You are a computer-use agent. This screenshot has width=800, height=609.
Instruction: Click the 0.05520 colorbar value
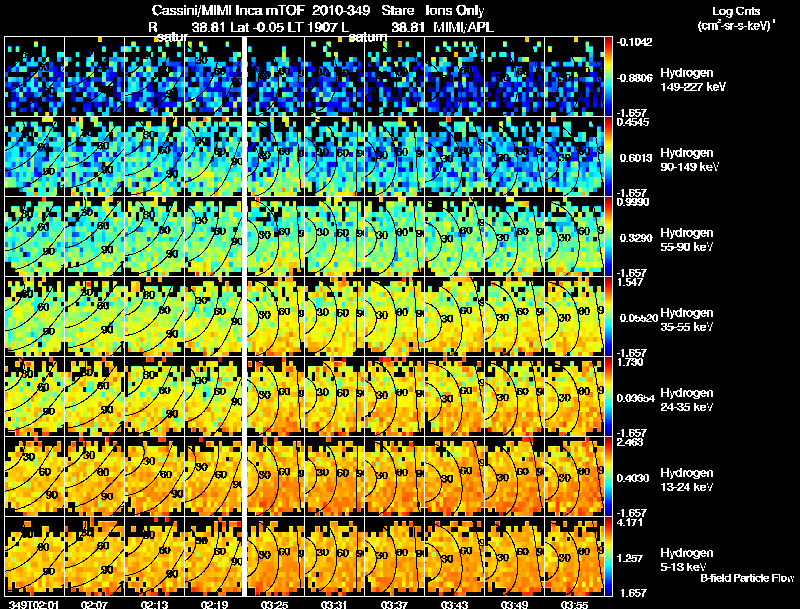[x=637, y=318]
